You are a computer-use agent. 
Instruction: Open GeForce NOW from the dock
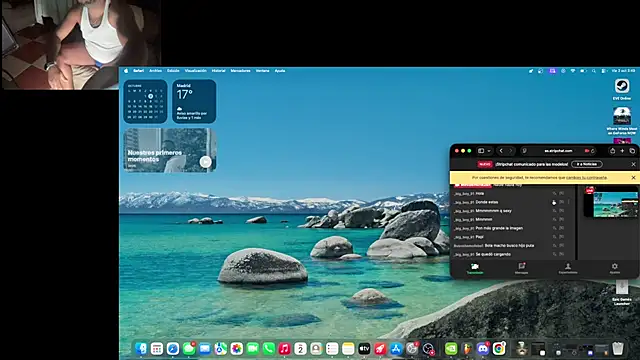click(451, 349)
